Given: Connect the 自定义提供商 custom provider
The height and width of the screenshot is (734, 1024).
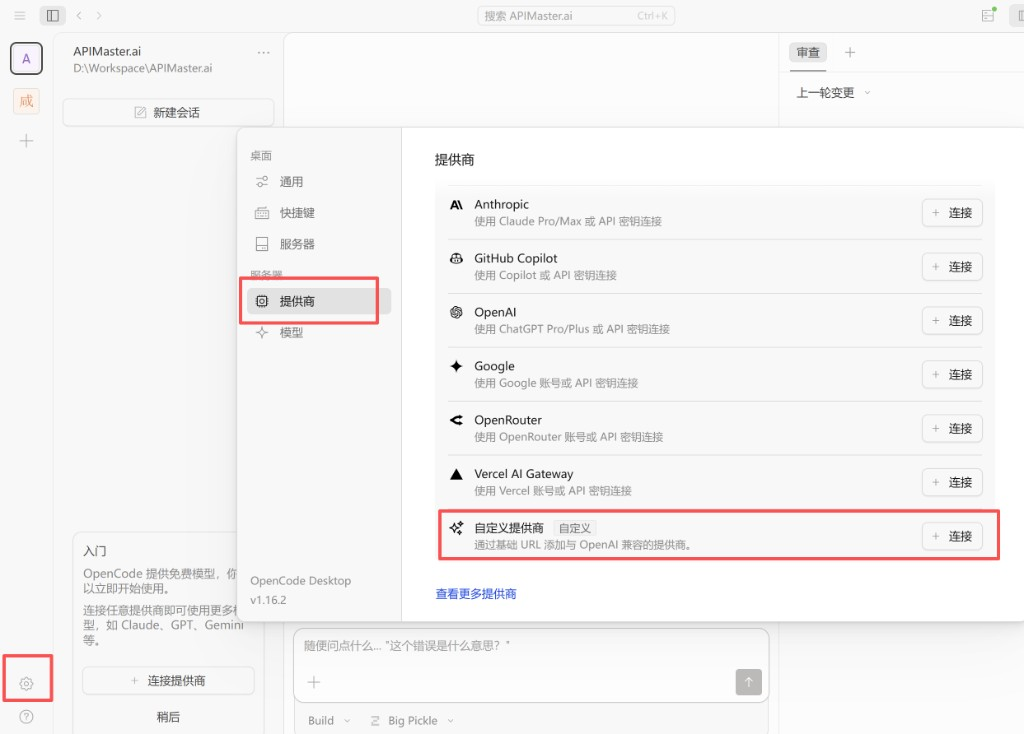Looking at the screenshot, I should click(952, 536).
